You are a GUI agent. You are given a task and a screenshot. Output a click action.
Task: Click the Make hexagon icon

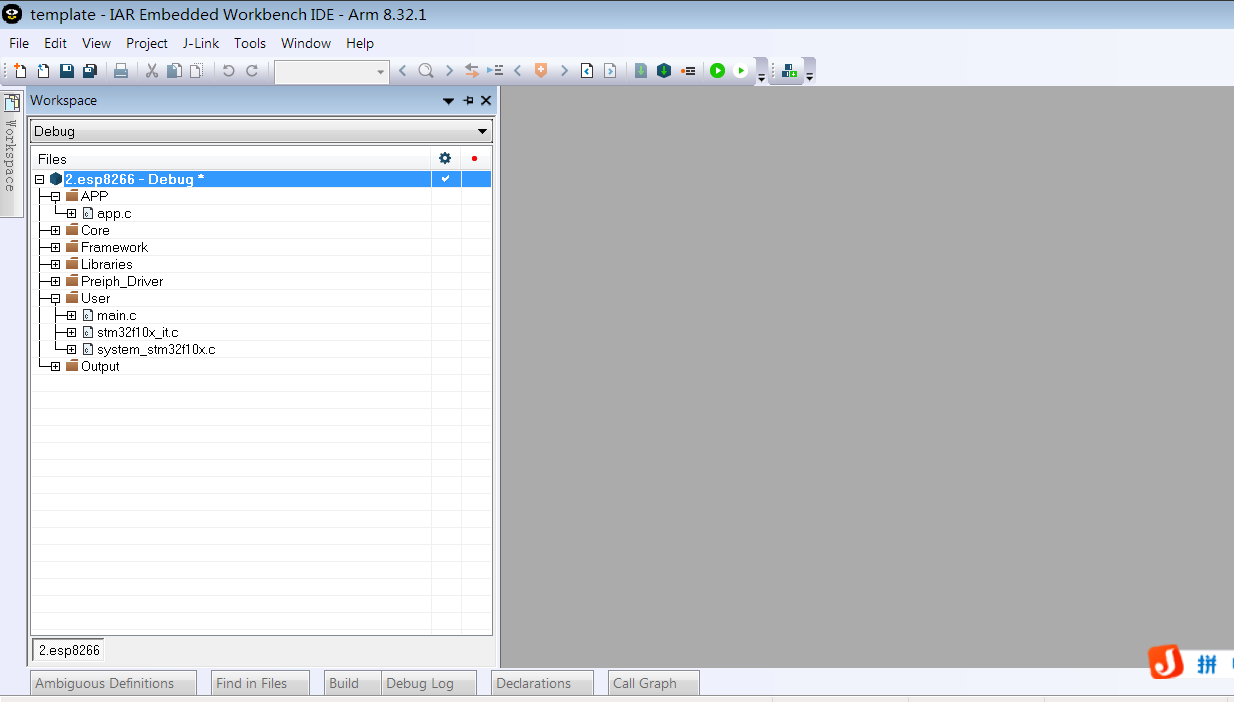click(664, 71)
